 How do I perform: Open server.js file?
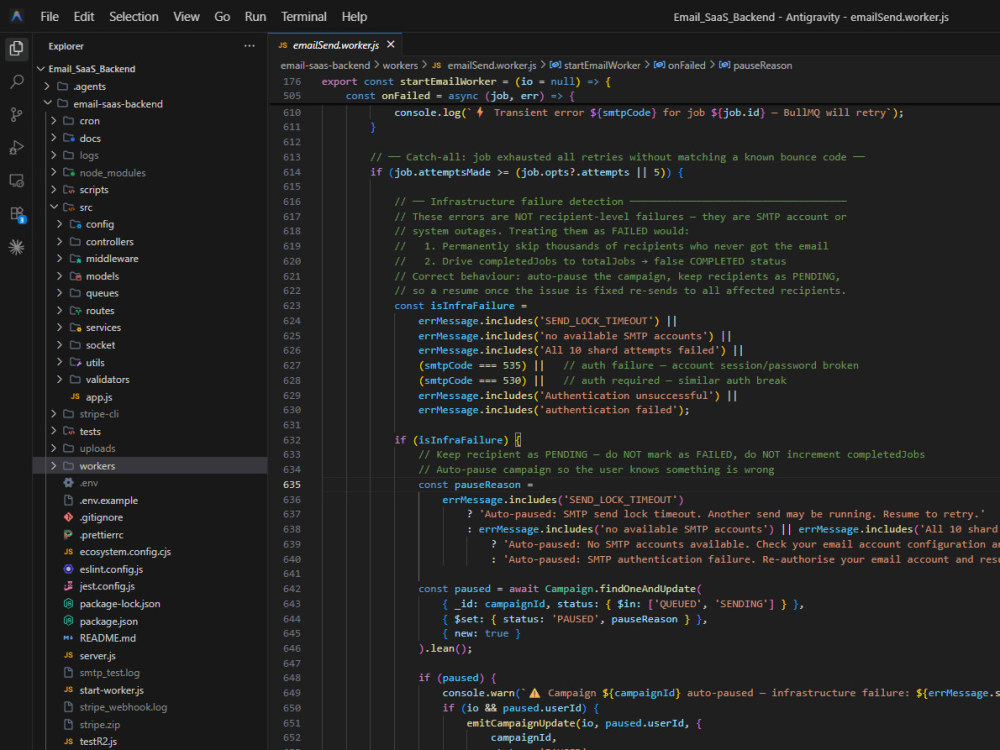click(98, 656)
